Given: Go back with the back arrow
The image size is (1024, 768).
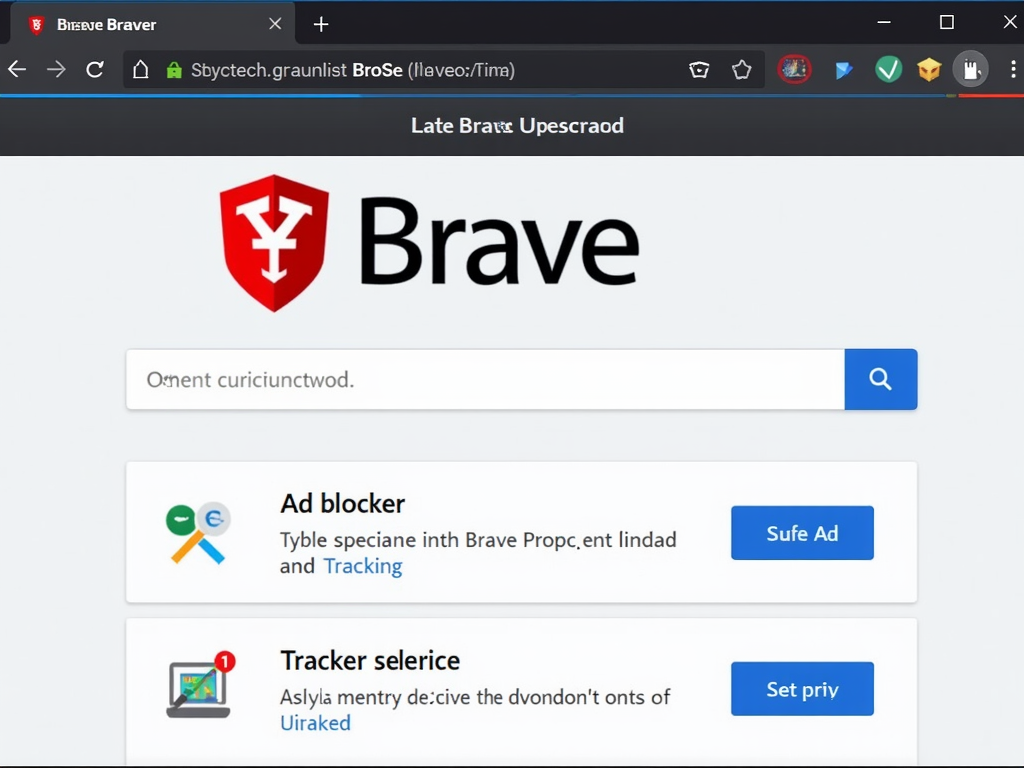Looking at the screenshot, I should point(18,69).
